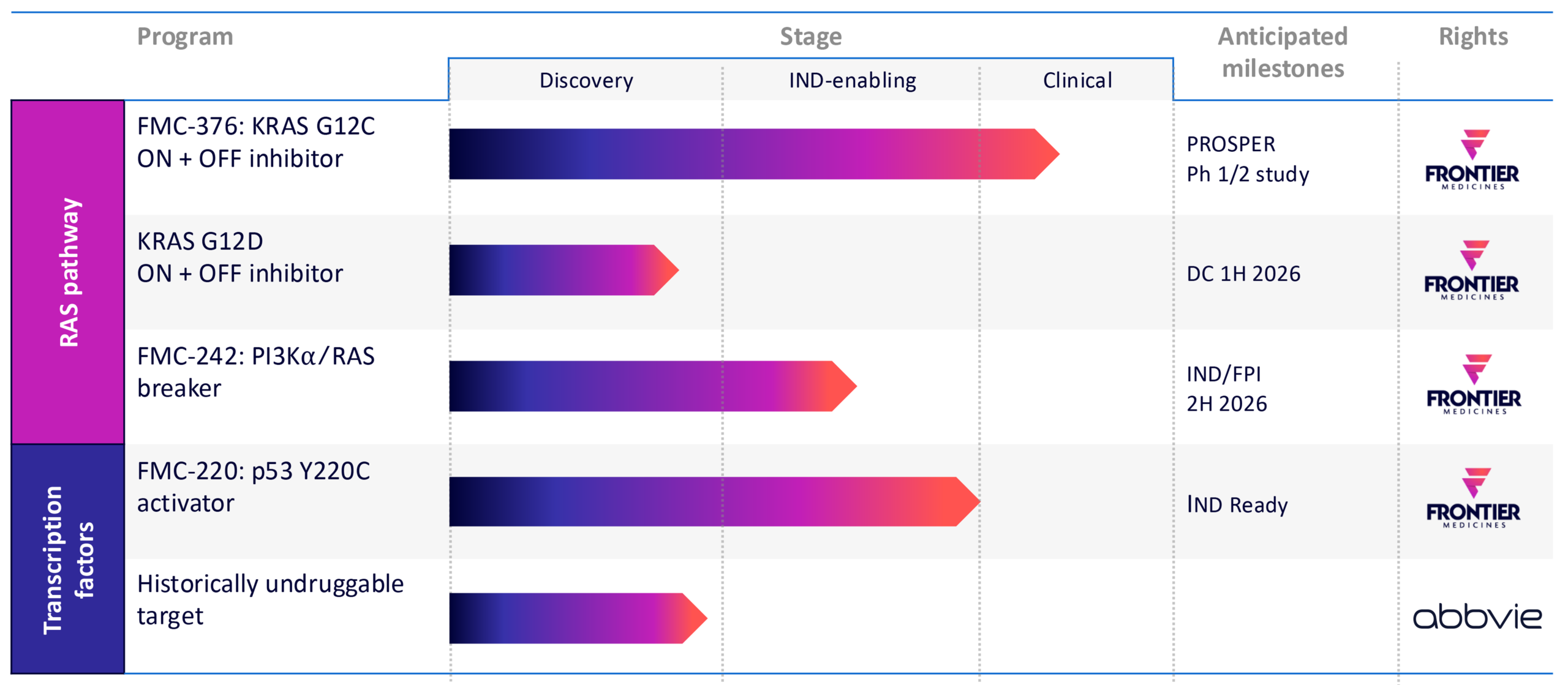Select the Clinical stage header
This screenshot has height=685, width=1568.
[1077, 80]
